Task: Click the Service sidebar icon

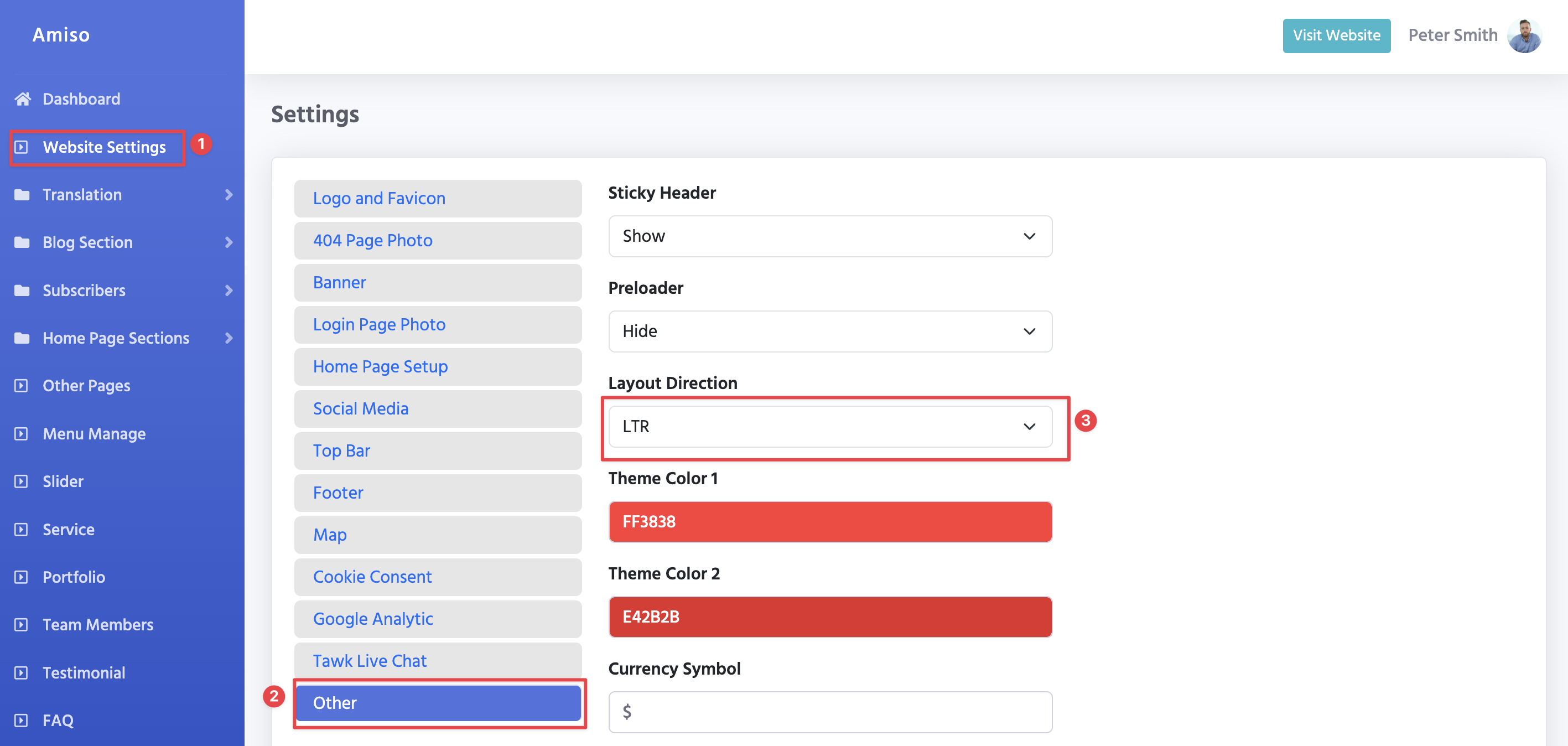Action: coord(22,529)
